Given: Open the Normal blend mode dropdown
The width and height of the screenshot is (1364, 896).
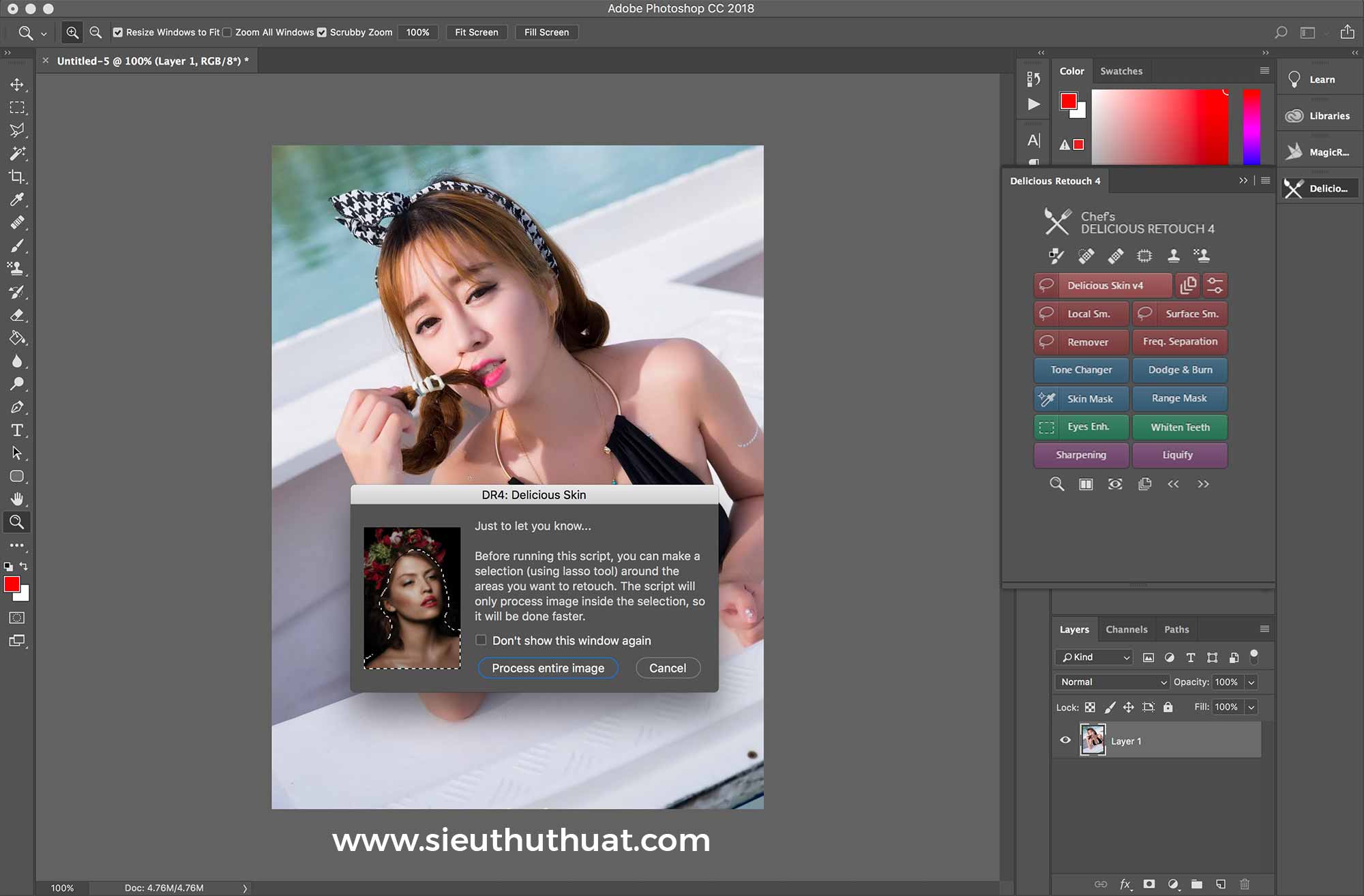Looking at the screenshot, I should (1112, 682).
